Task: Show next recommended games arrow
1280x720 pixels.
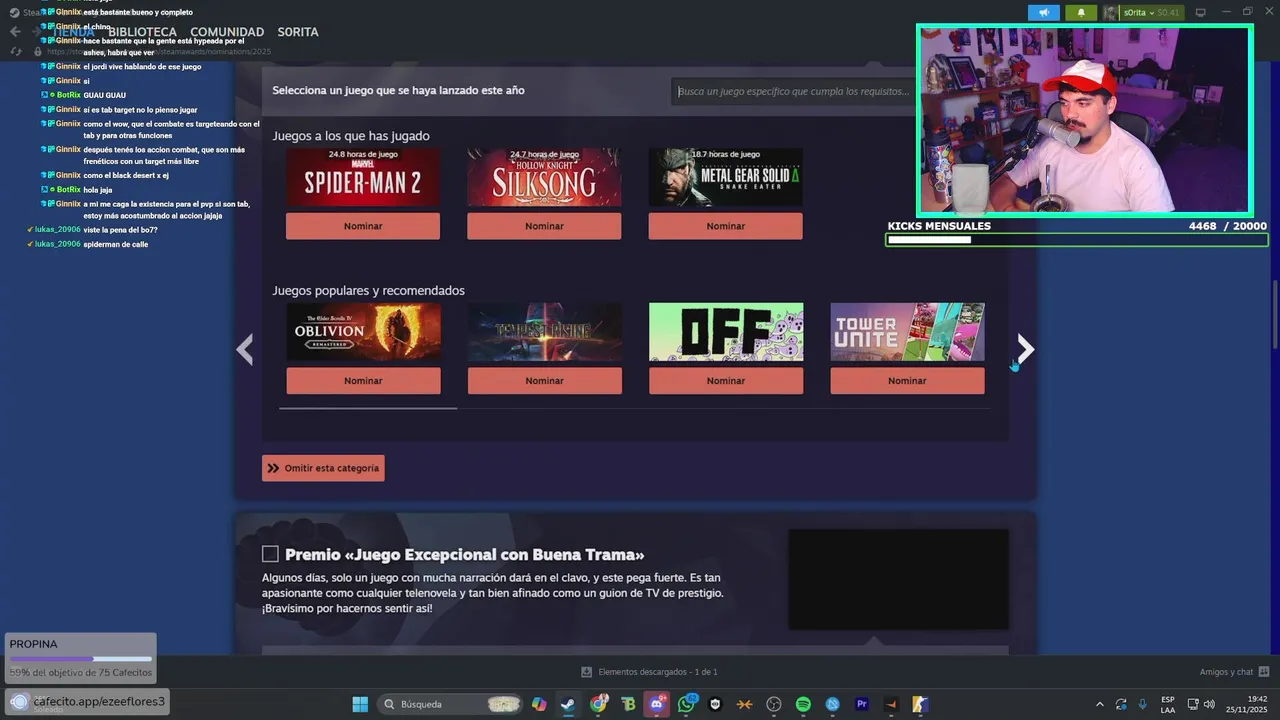Action: (1025, 349)
